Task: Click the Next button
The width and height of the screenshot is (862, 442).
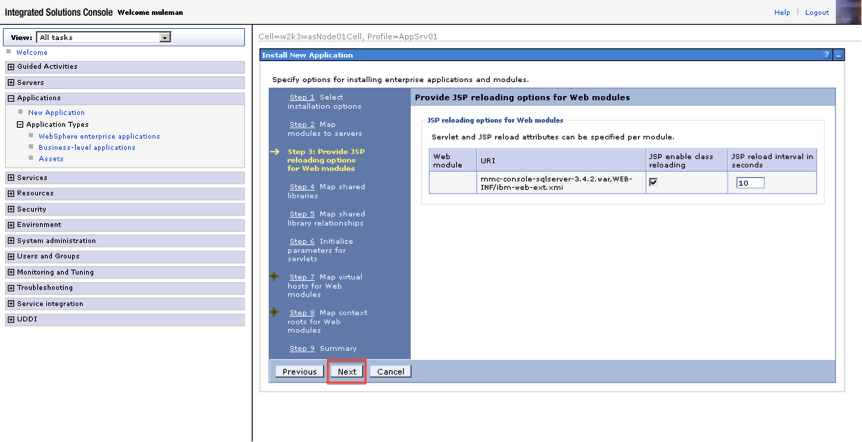Action: [x=346, y=371]
